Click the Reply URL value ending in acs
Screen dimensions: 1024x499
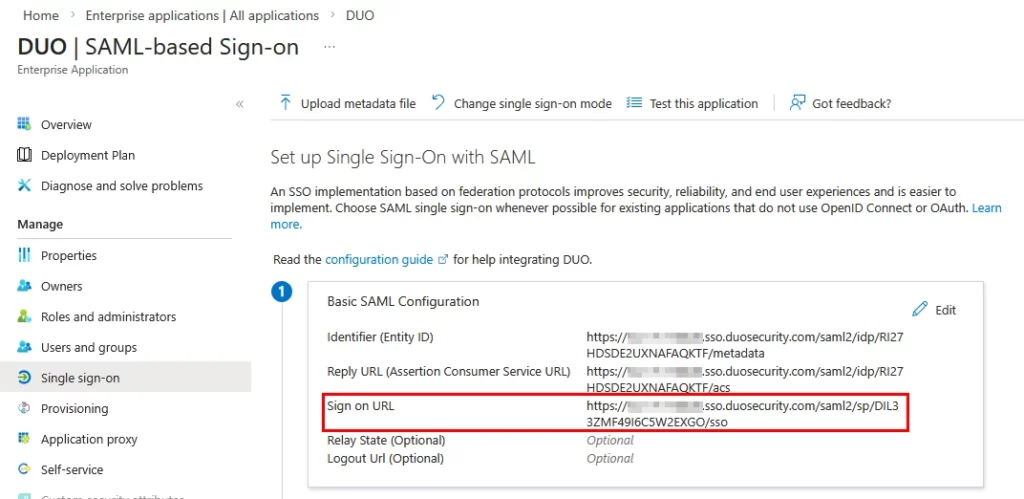pos(744,379)
